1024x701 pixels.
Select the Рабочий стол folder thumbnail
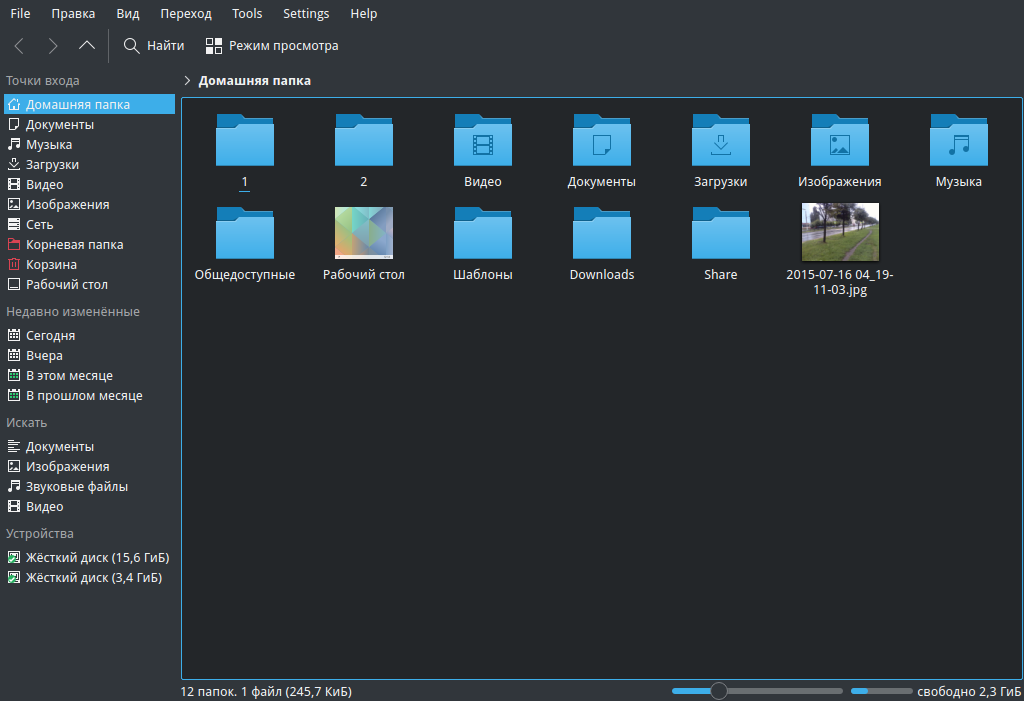tap(364, 233)
